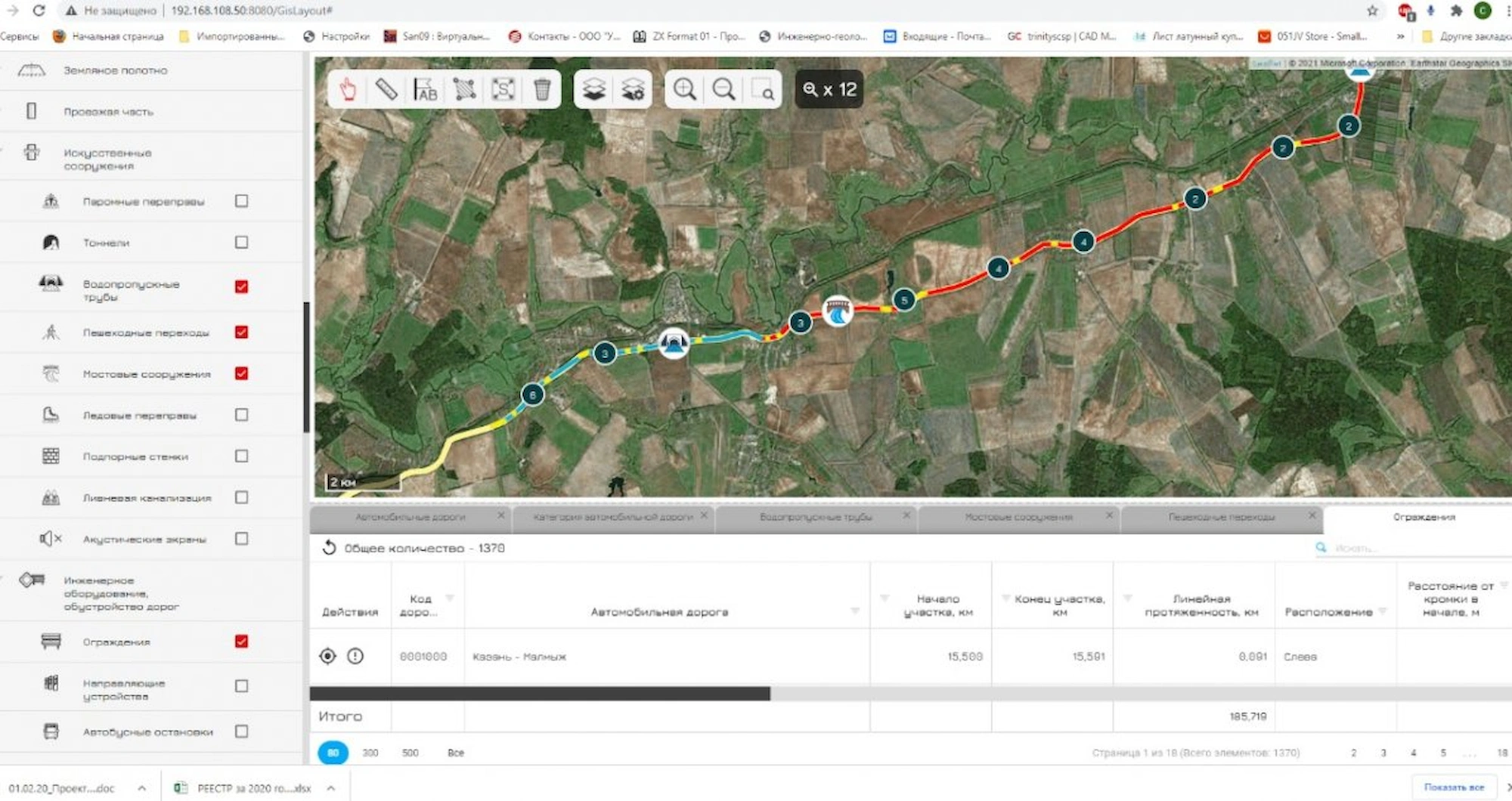1512x801 pixels.
Task: Uncheck the Водопропускные трубы checkbox
Action: [x=241, y=286]
